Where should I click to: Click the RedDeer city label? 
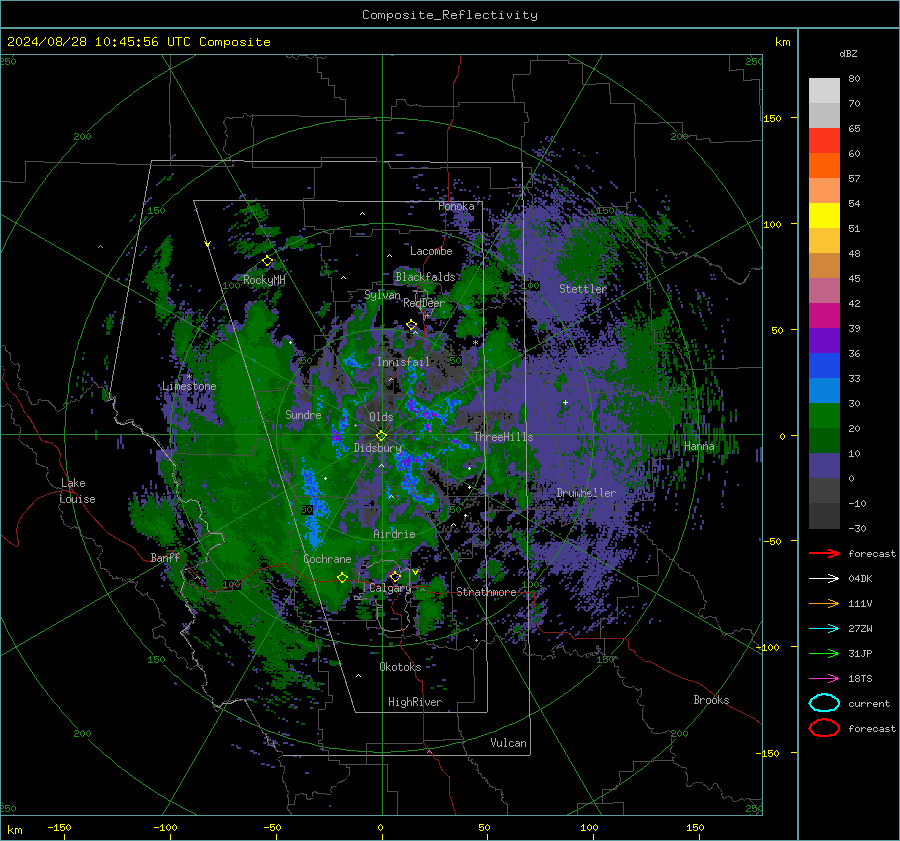pos(424,303)
